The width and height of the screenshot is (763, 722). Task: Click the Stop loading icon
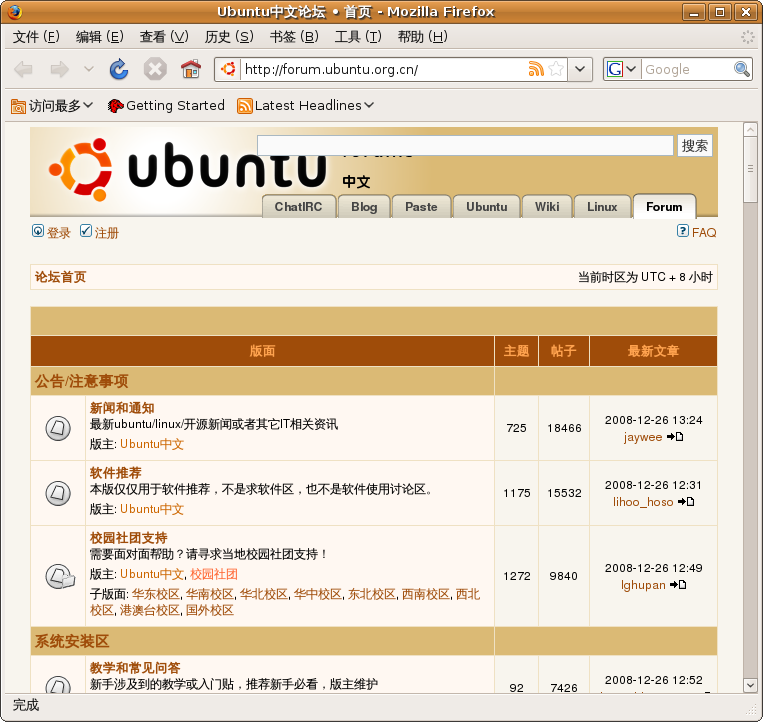tap(155, 70)
